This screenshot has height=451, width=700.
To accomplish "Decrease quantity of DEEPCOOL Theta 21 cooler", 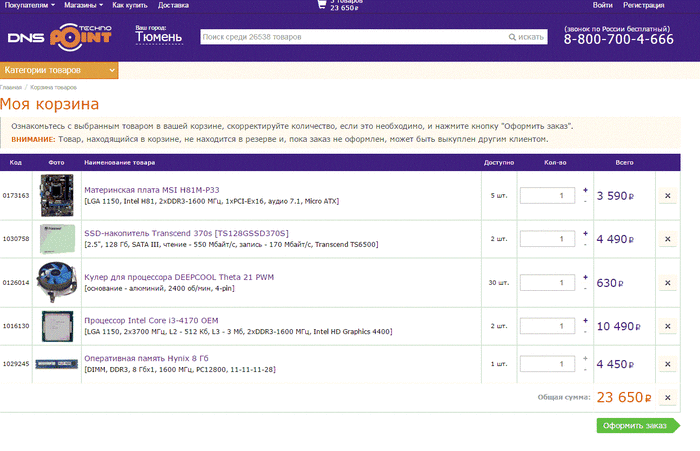I will [x=585, y=288].
